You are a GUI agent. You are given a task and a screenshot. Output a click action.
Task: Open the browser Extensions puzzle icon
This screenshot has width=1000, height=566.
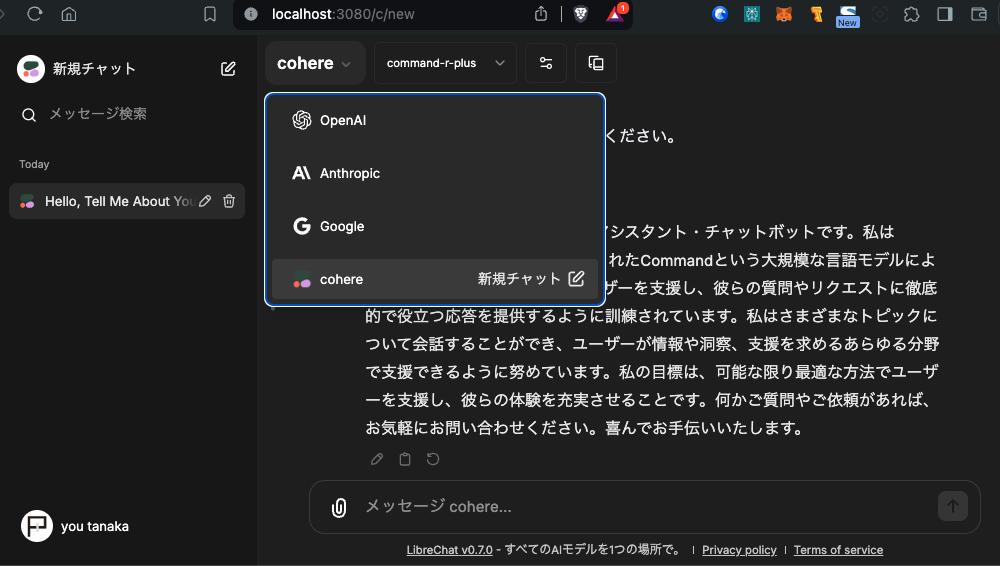pyautogui.click(x=912, y=14)
